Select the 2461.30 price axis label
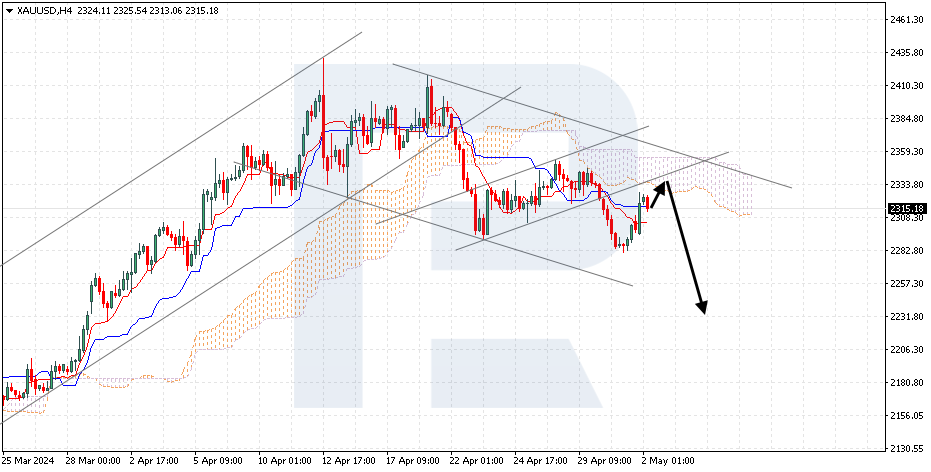The image size is (931, 472). 905,20
